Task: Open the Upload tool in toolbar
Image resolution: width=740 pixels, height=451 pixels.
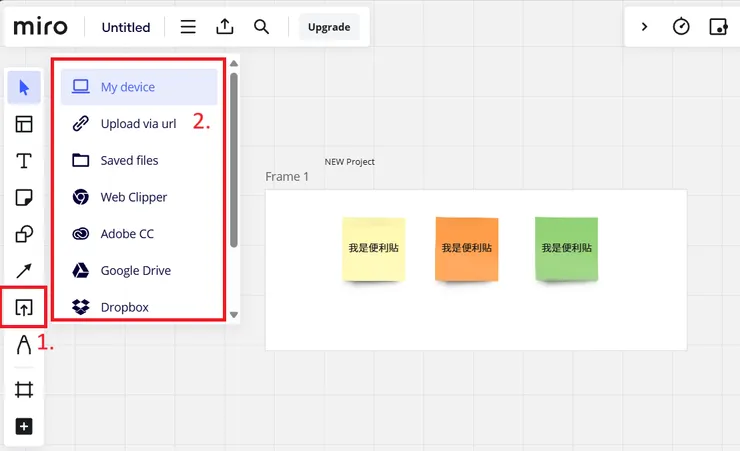Action: tap(24, 308)
